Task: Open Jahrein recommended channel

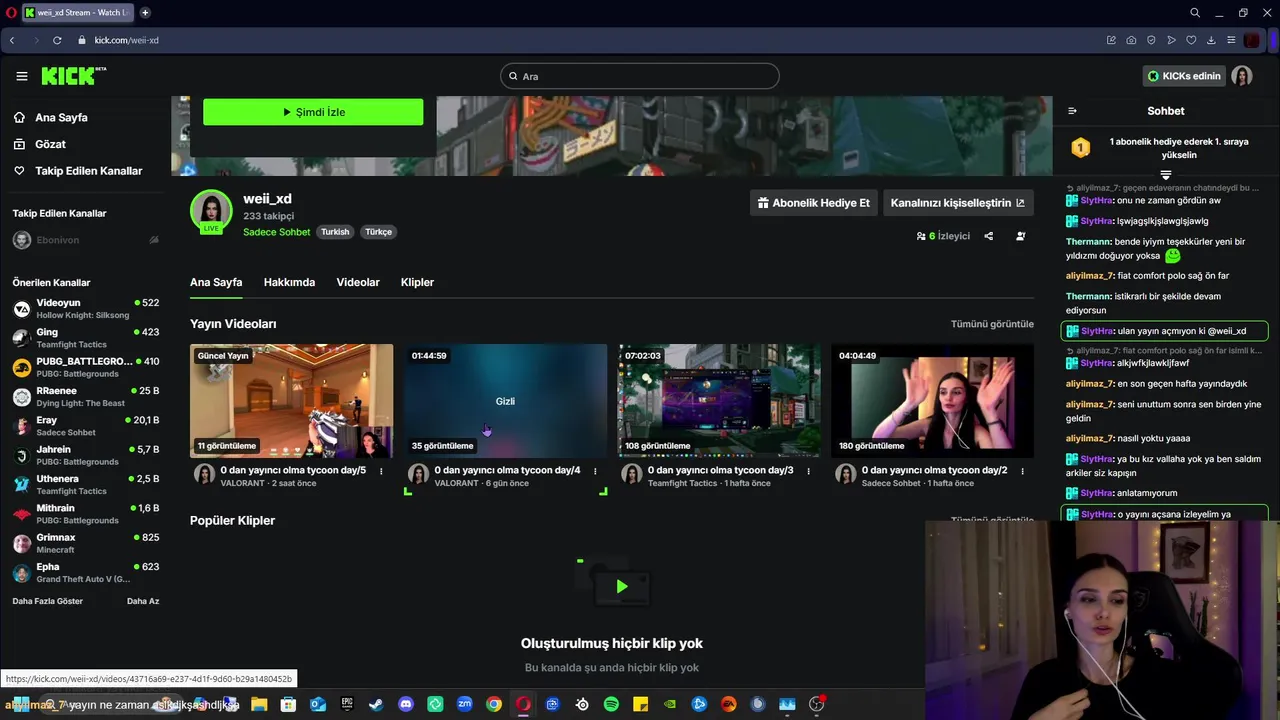Action: [85, 456]
